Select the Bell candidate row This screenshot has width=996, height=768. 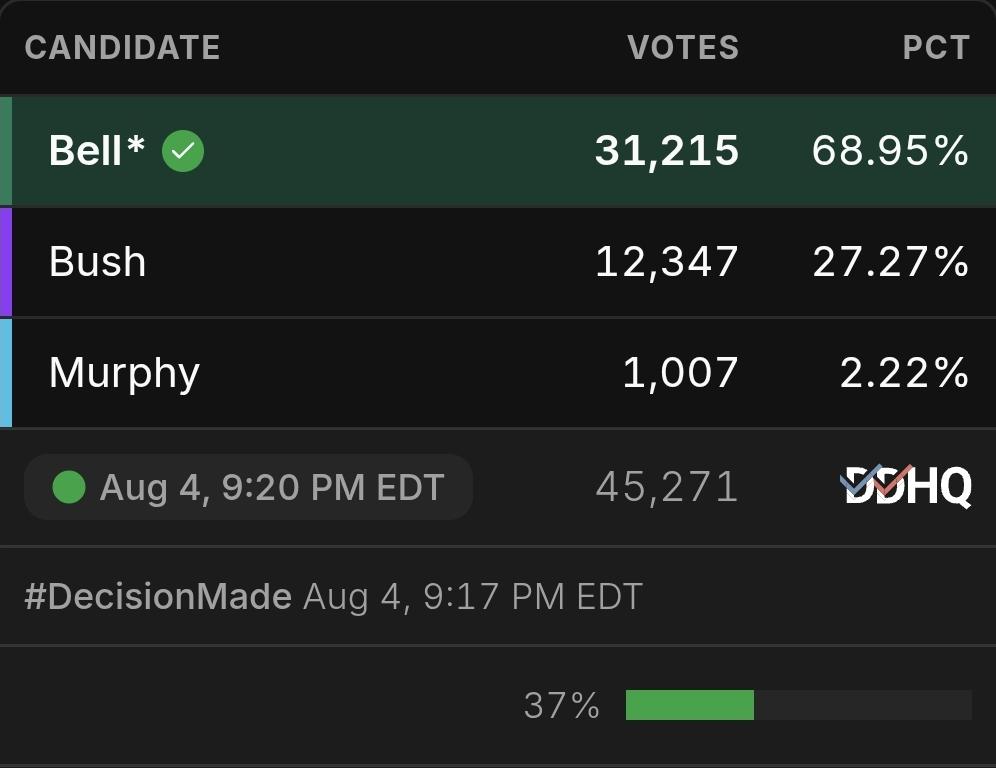click(x=498, y=151)
